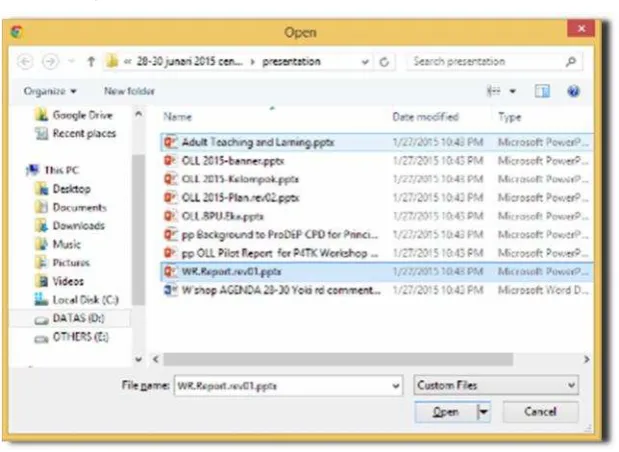This screenshot has width=619, height=452.
Task: Open Help with the question icon
Action: (573, 91)
